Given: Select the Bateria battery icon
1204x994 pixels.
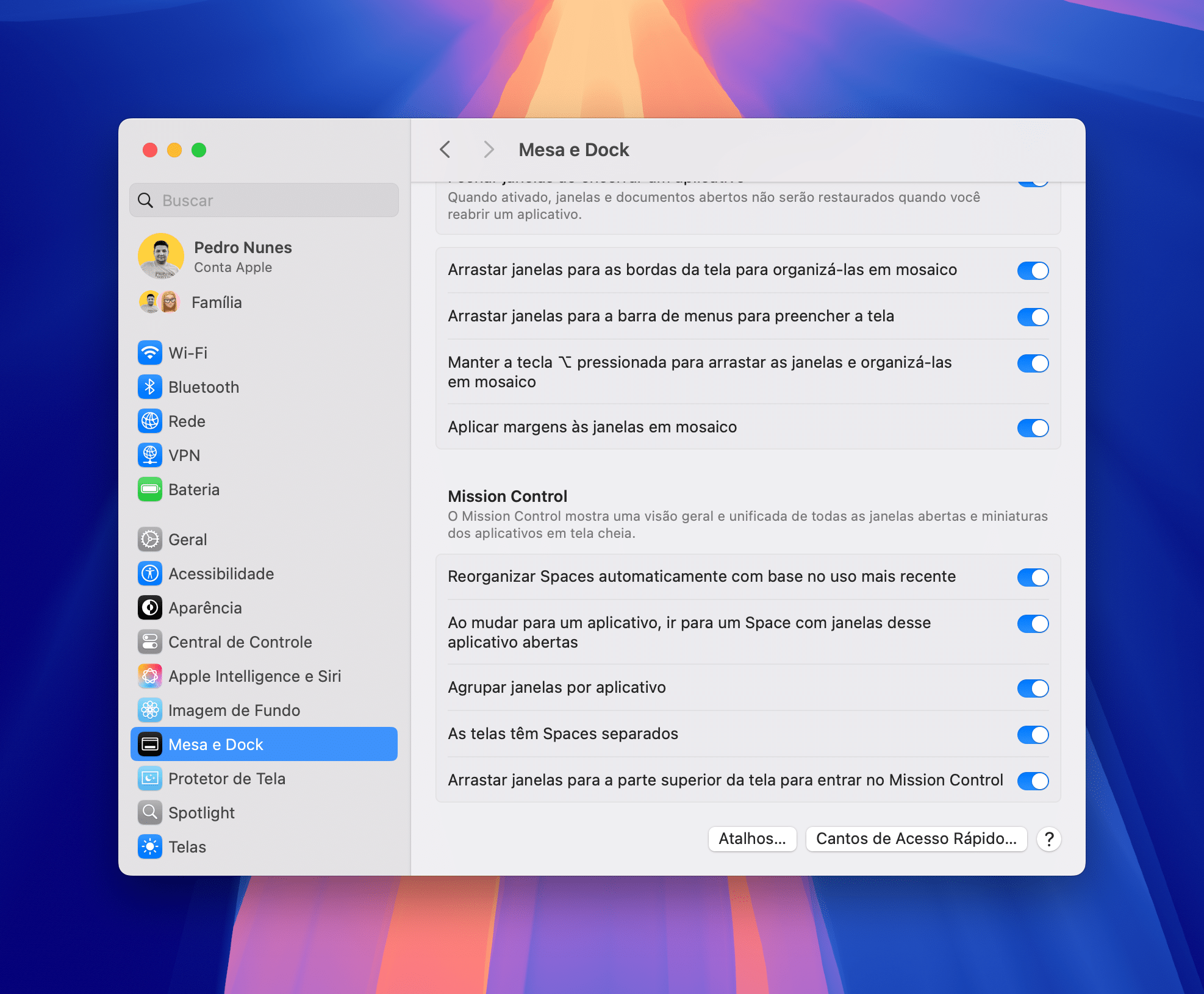Looking at the screenshot, I should tap(150, 489).
